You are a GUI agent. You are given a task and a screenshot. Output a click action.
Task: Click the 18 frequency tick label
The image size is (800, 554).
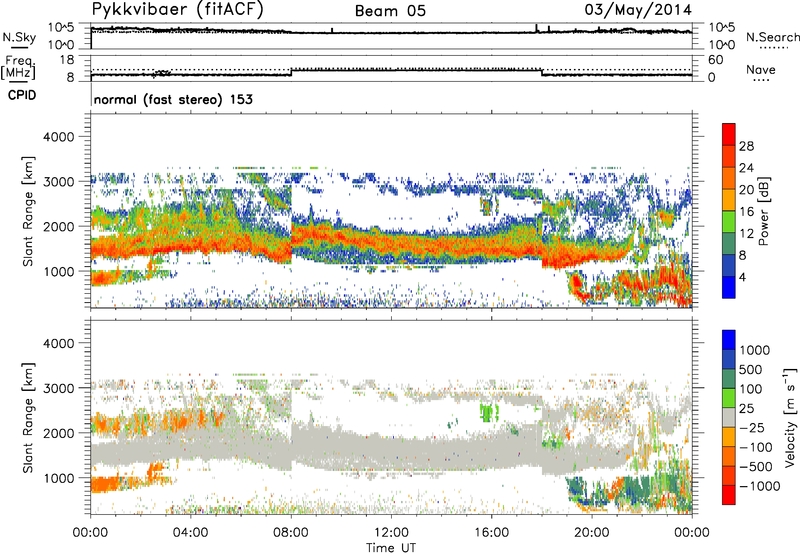67,60
